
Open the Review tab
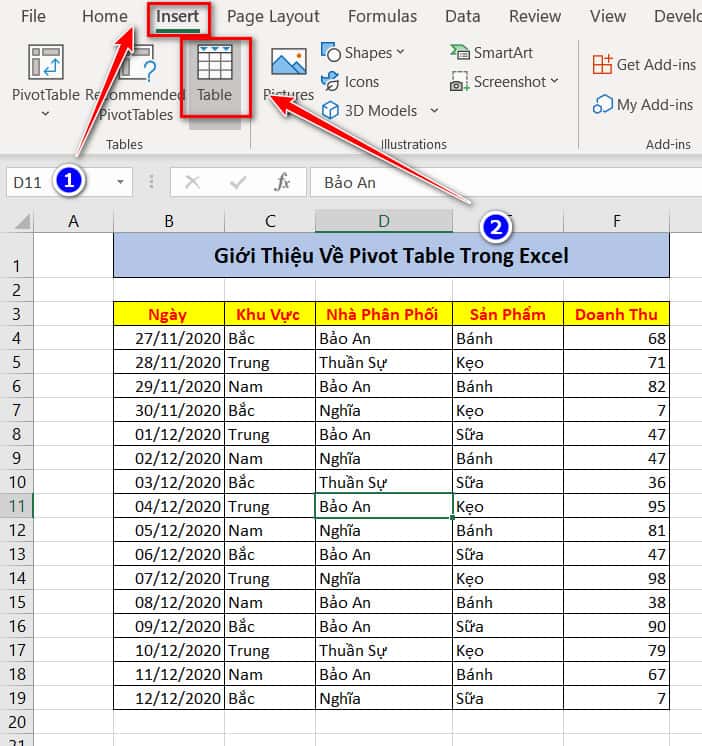(535, 16)
